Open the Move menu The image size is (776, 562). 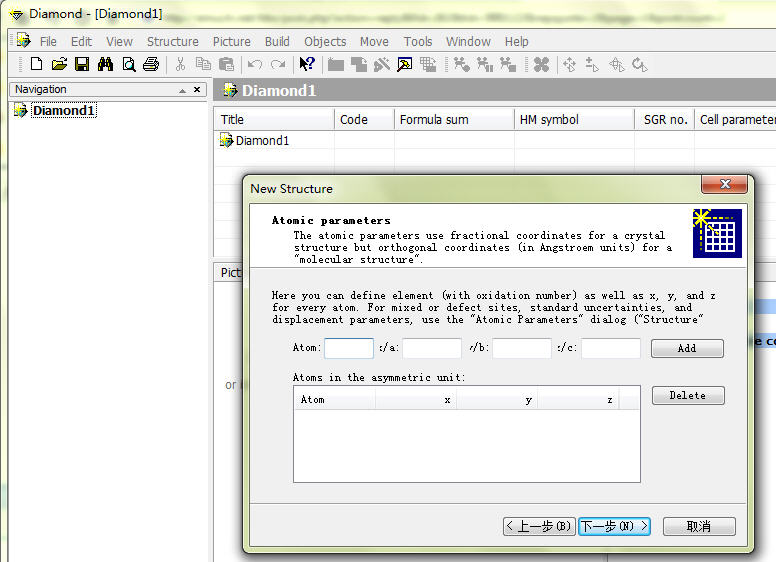click(x=374, y=42)
